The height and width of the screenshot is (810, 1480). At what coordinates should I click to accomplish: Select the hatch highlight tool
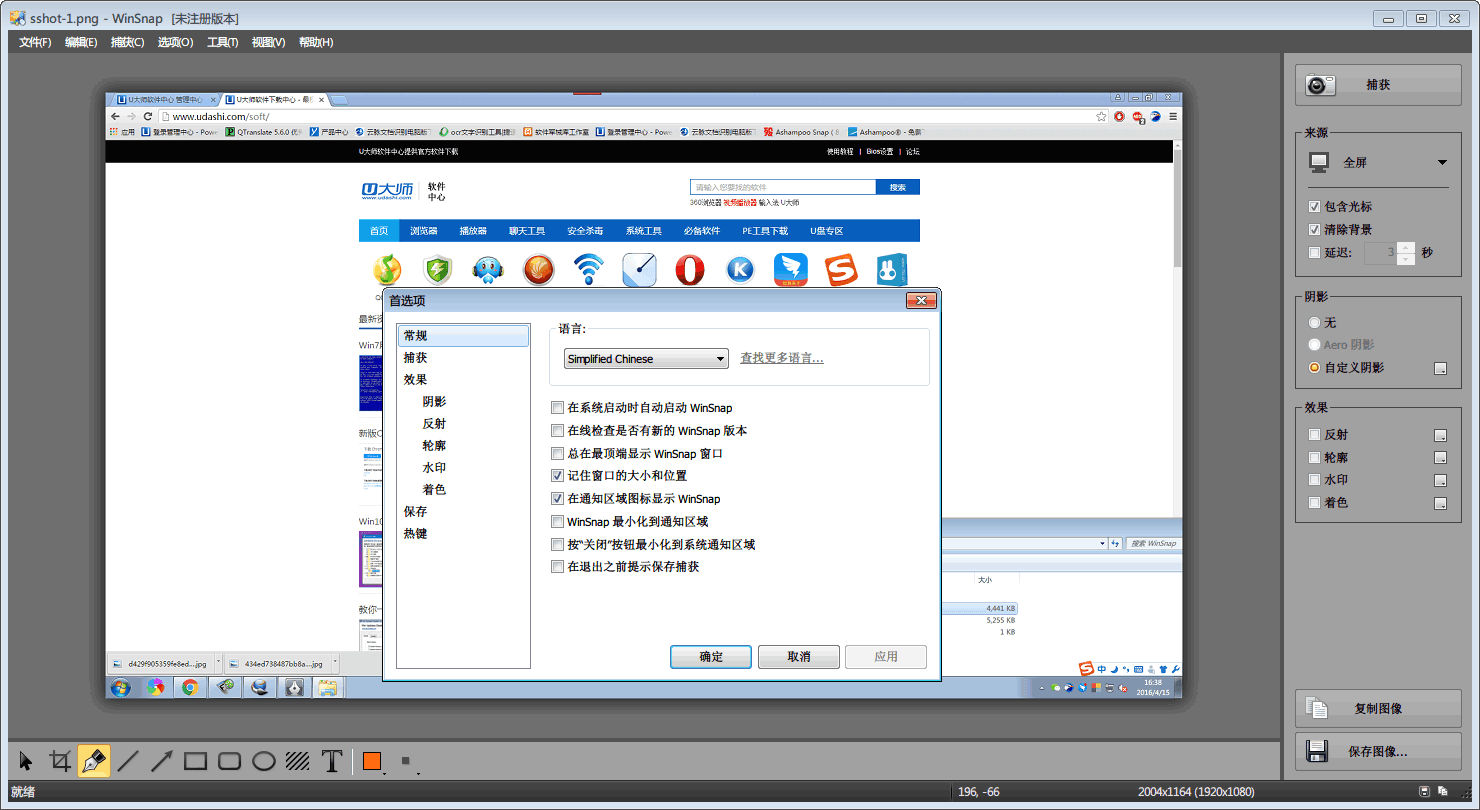[x=298, y=762]
